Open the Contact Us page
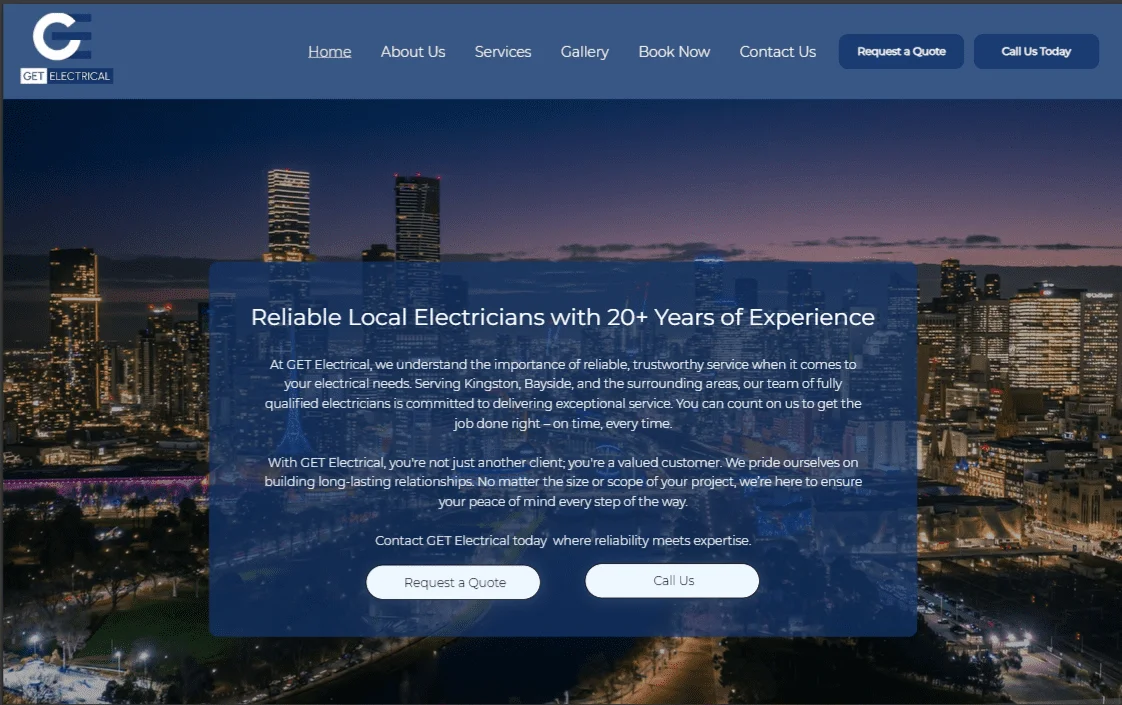This screenshot has height=705, width=1122. 777,52
